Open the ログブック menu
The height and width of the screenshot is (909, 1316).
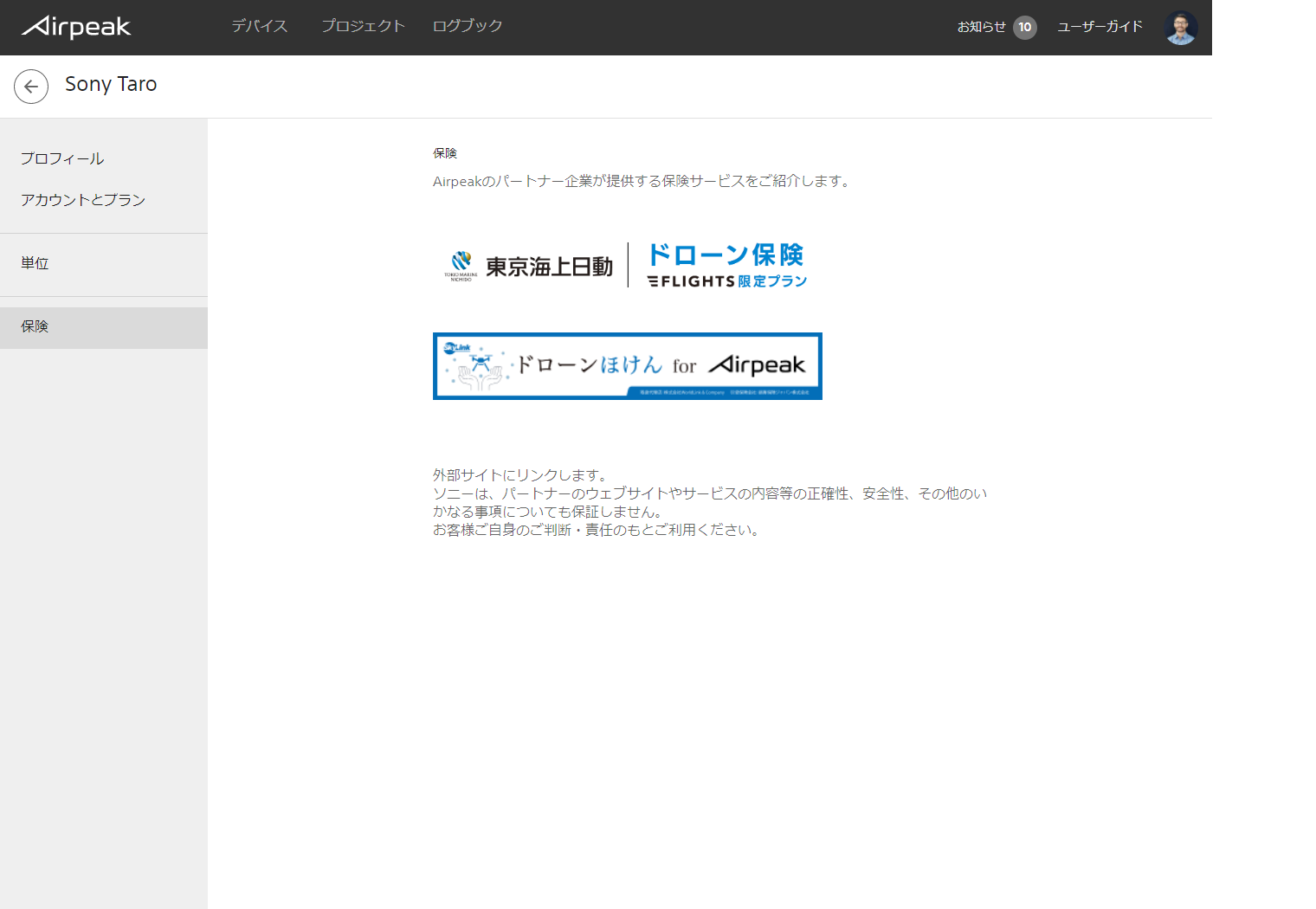[468, 26]
